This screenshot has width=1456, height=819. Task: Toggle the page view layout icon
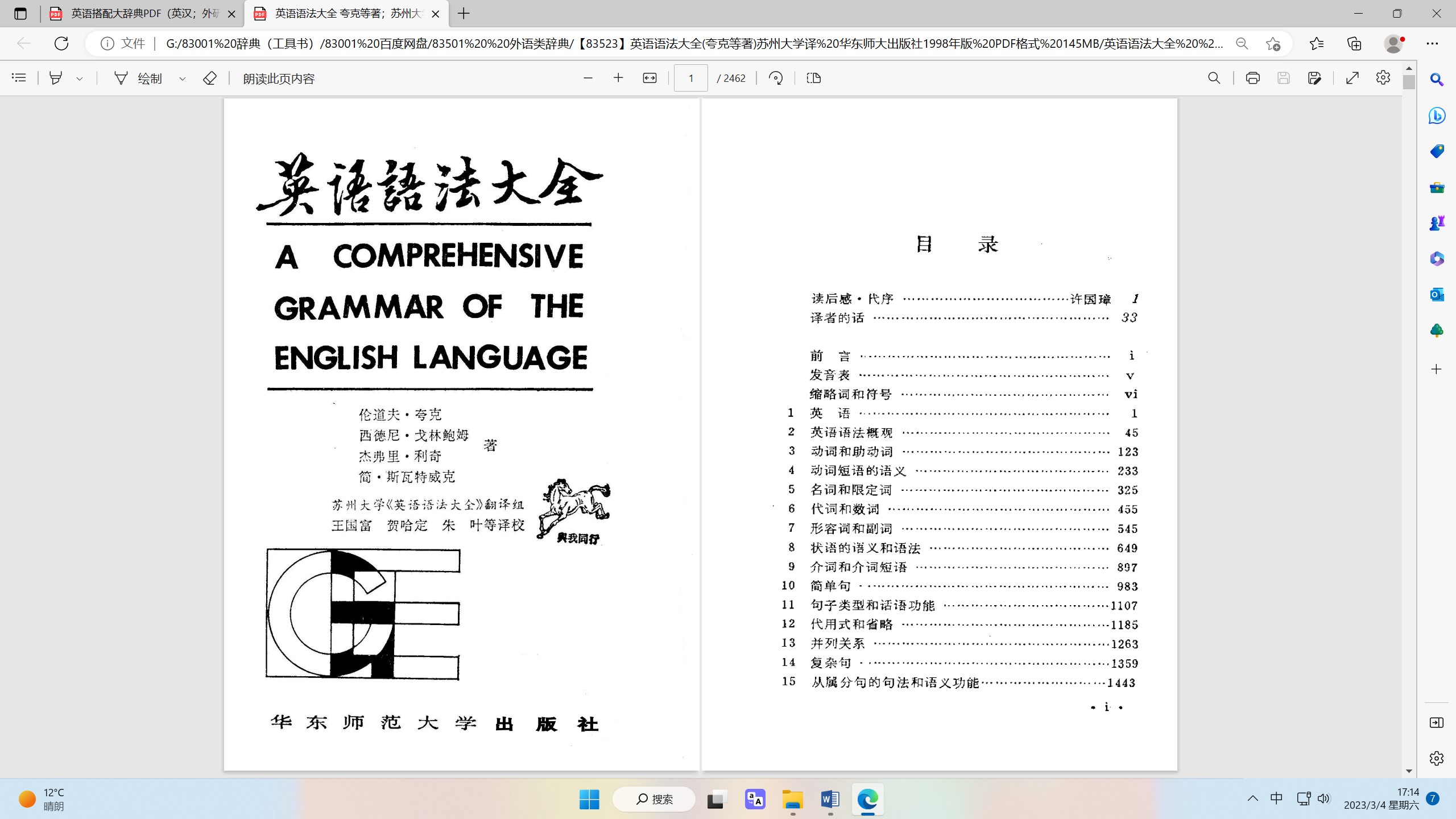tap(814, 78)
